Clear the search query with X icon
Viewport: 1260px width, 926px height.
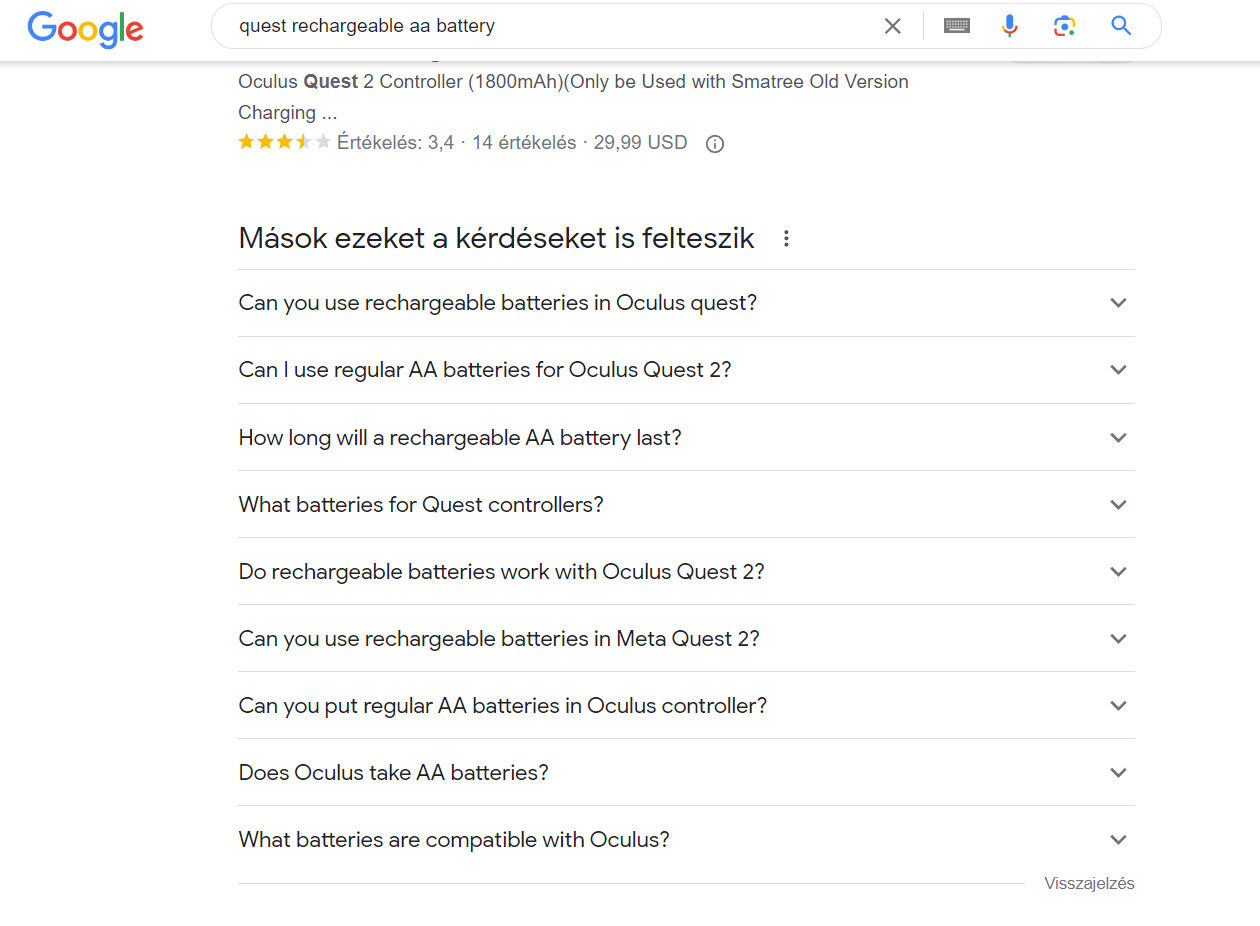tap(893, 26)
